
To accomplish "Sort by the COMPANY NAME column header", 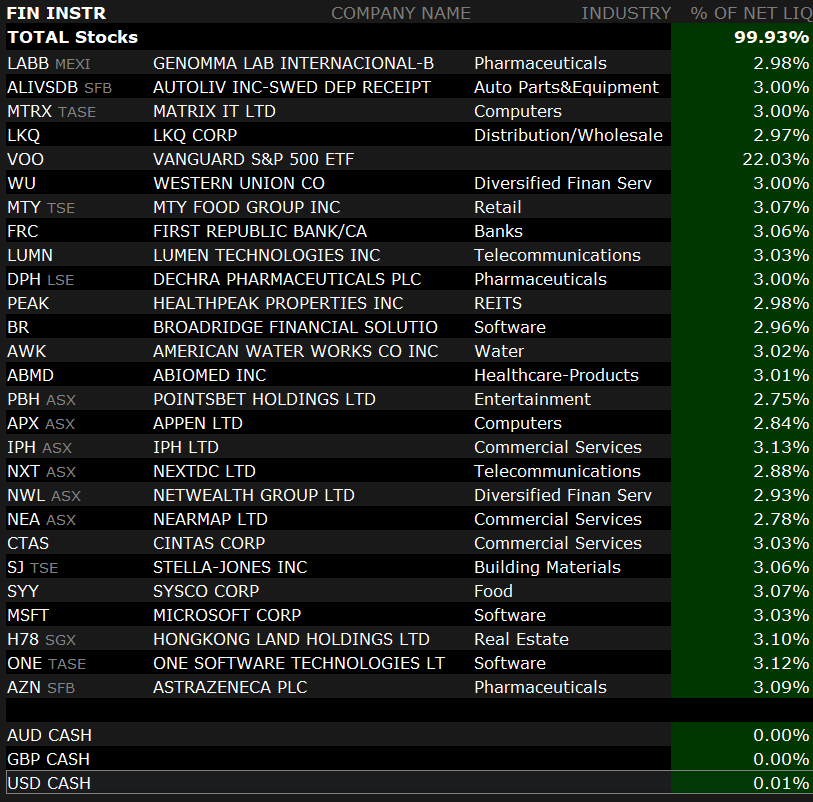I will click(x=401, y=13).
